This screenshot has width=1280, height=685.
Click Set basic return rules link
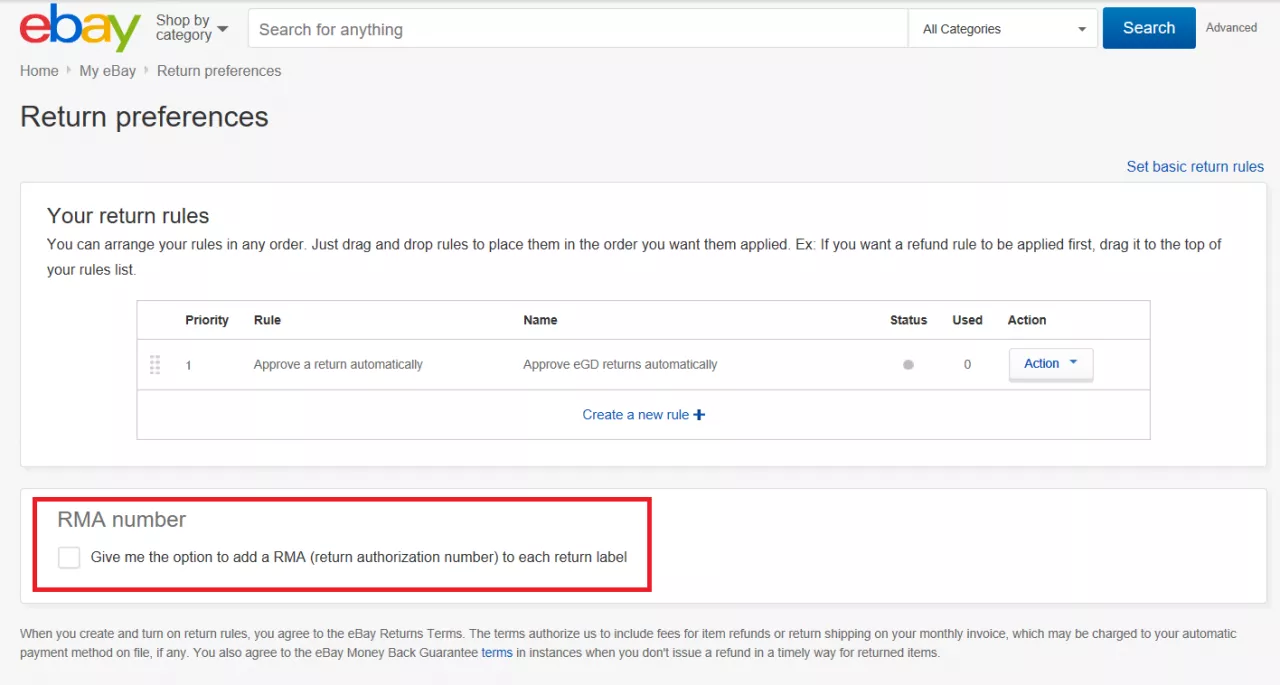coord(1194,167)
